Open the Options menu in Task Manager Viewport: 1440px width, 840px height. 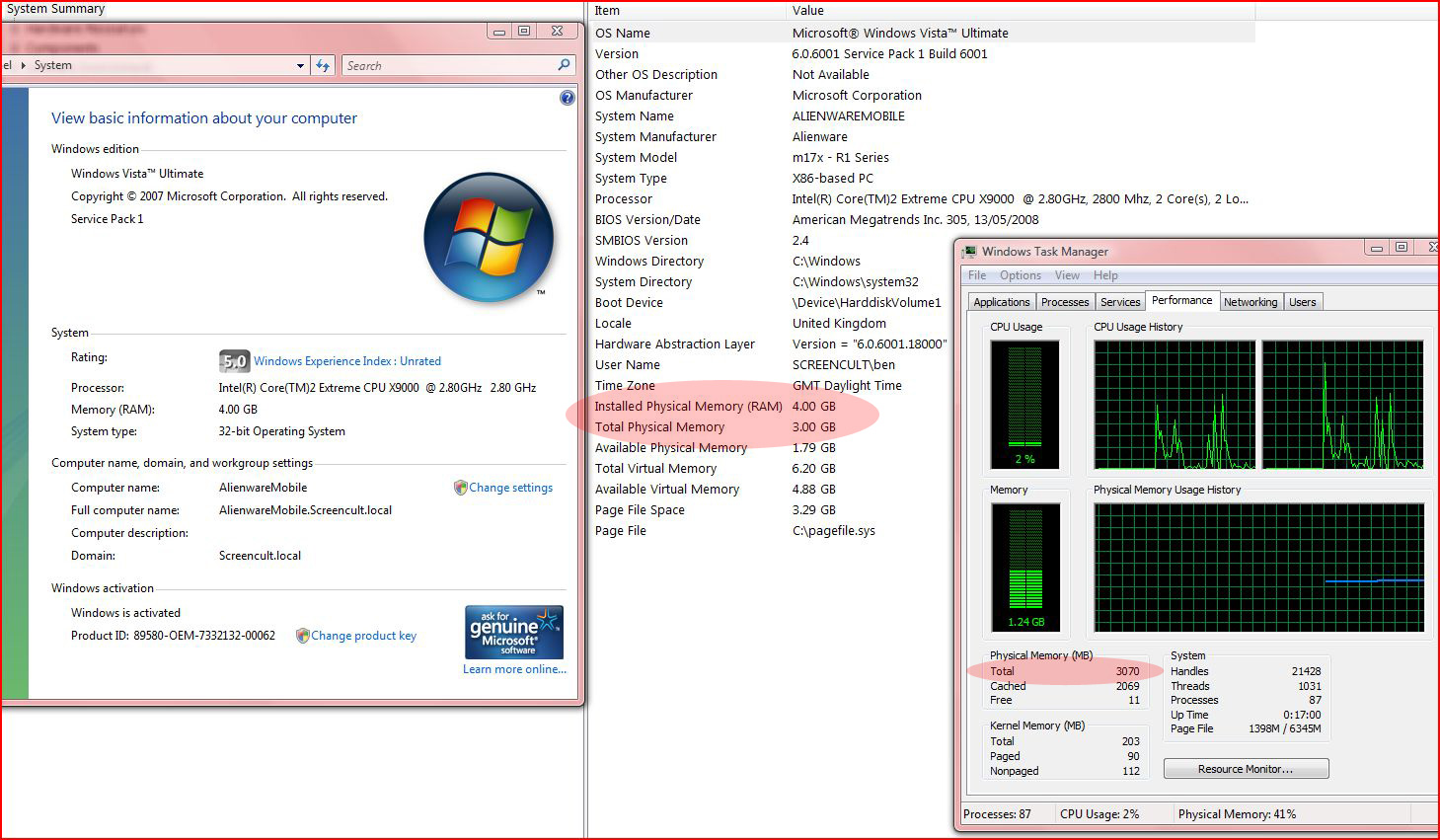1021,275
